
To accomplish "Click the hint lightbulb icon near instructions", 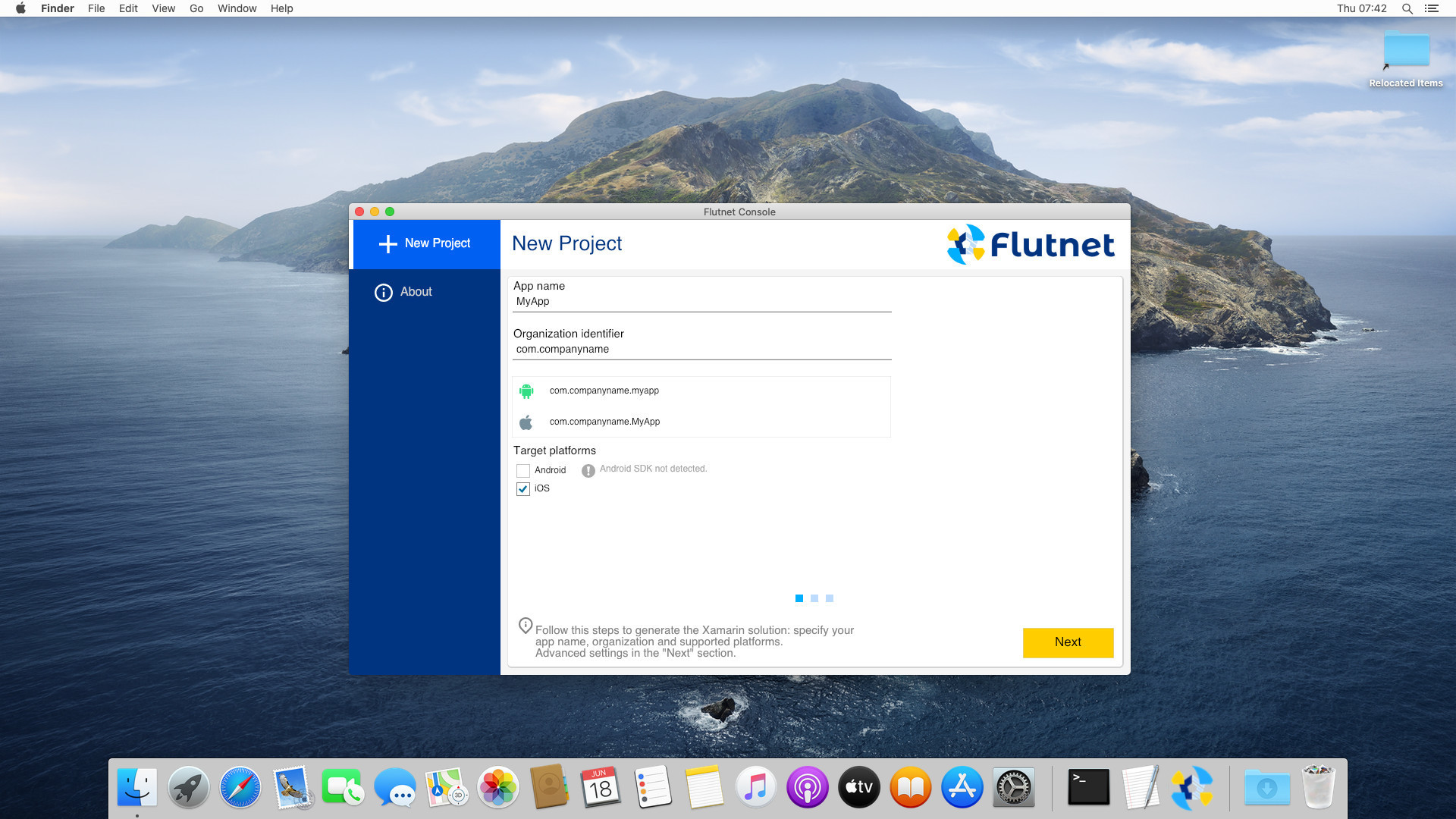I will tap(525, 626).
